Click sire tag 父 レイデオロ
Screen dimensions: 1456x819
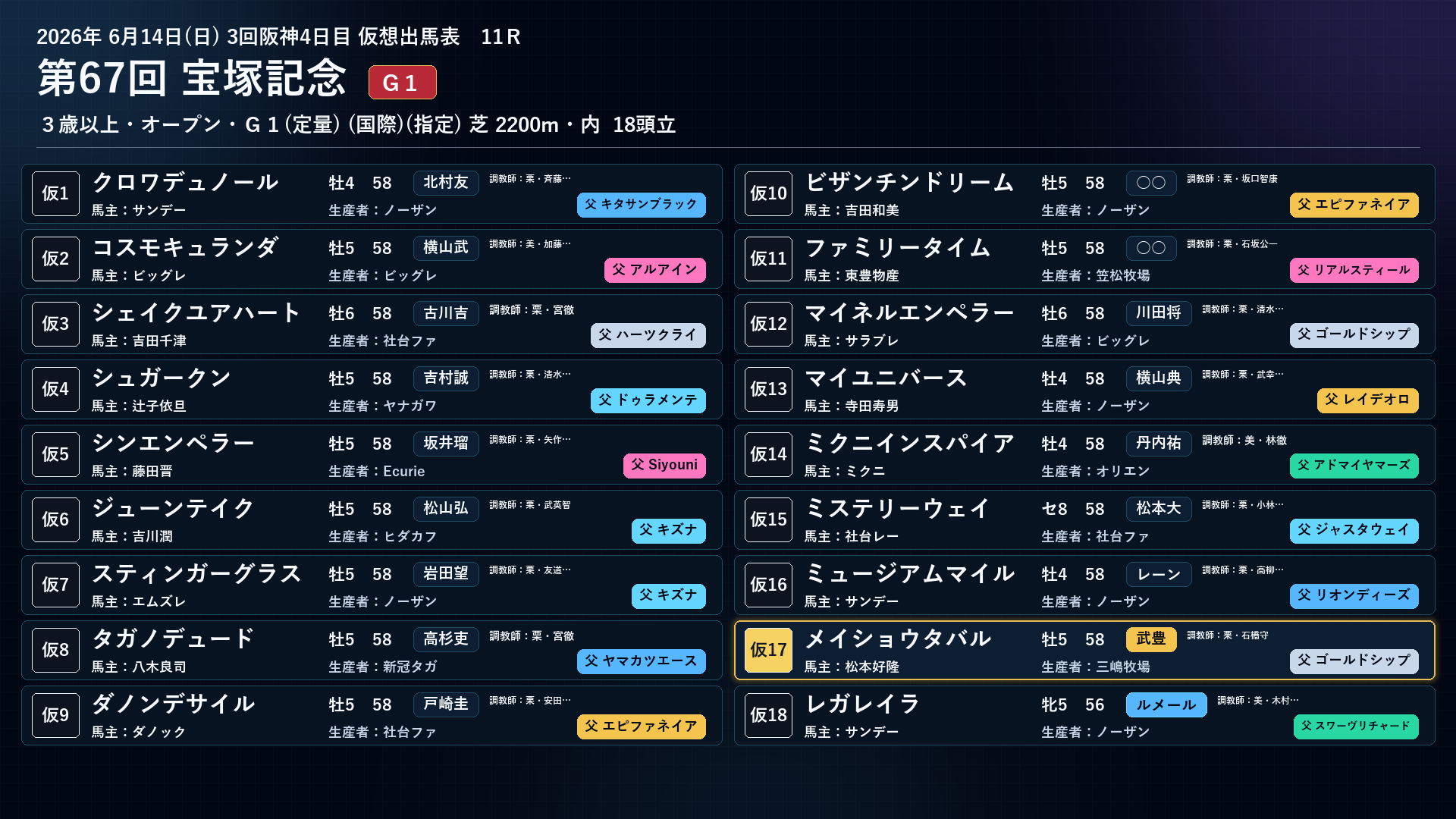click(x=1367, y=400)
